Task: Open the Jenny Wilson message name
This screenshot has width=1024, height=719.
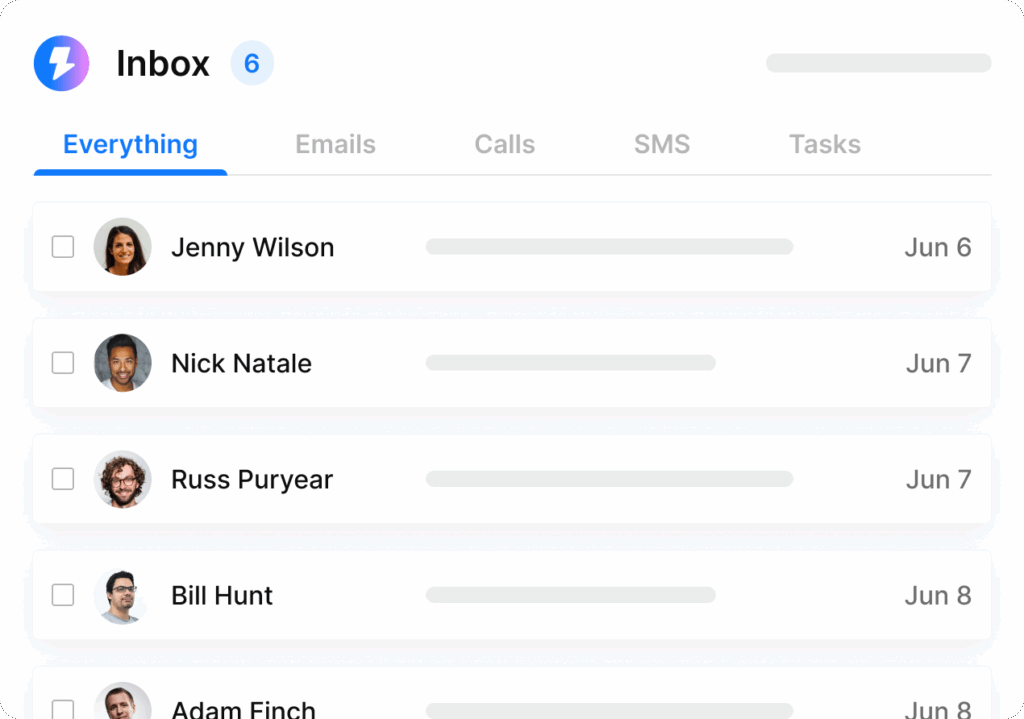Action: click(x=253, y=248)
